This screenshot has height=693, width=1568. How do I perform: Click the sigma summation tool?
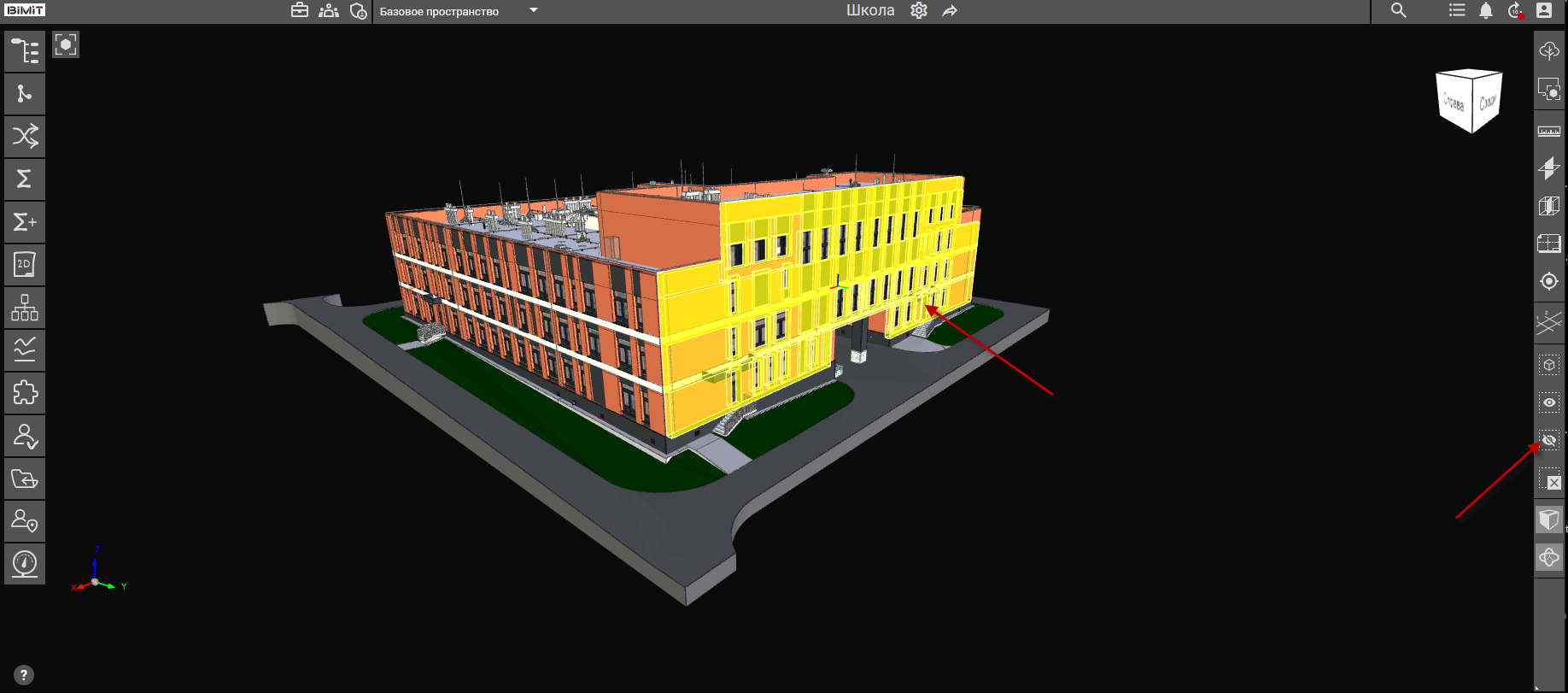click(x=25, y=179)
